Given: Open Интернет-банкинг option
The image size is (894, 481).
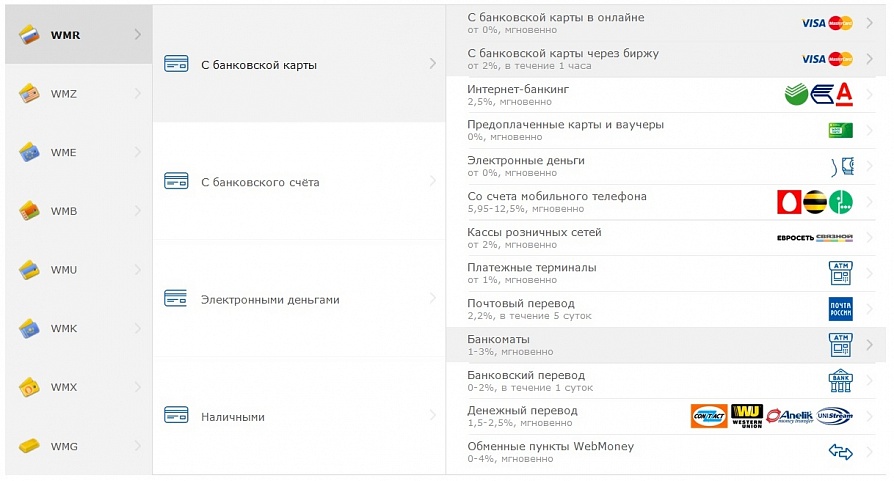Looking at the screenshot, I should tap(665, 95).
